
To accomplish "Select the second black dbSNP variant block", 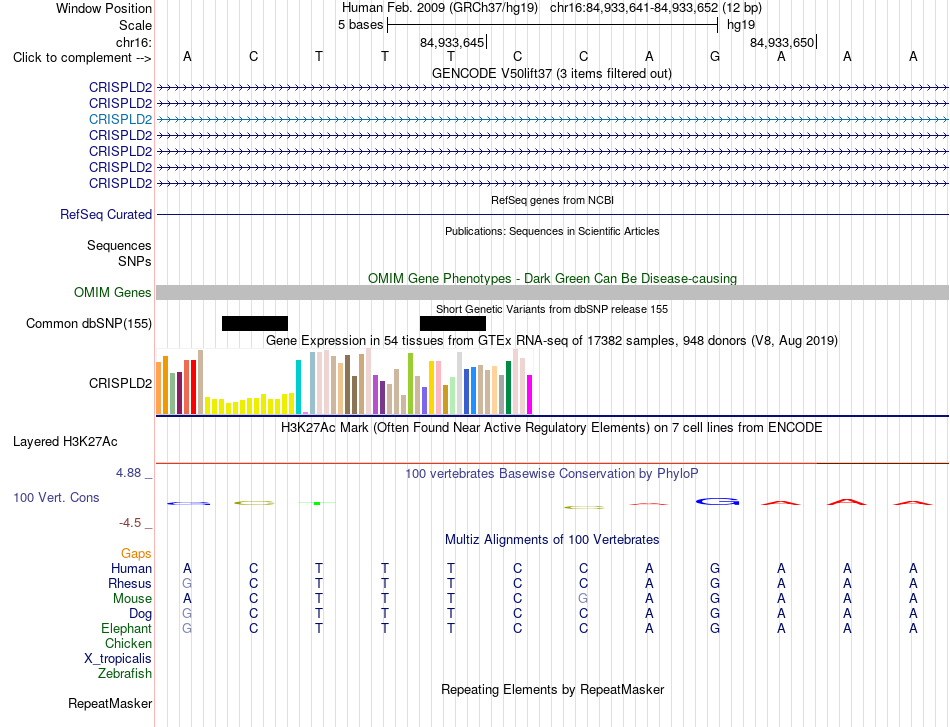I will click(453, 324).
